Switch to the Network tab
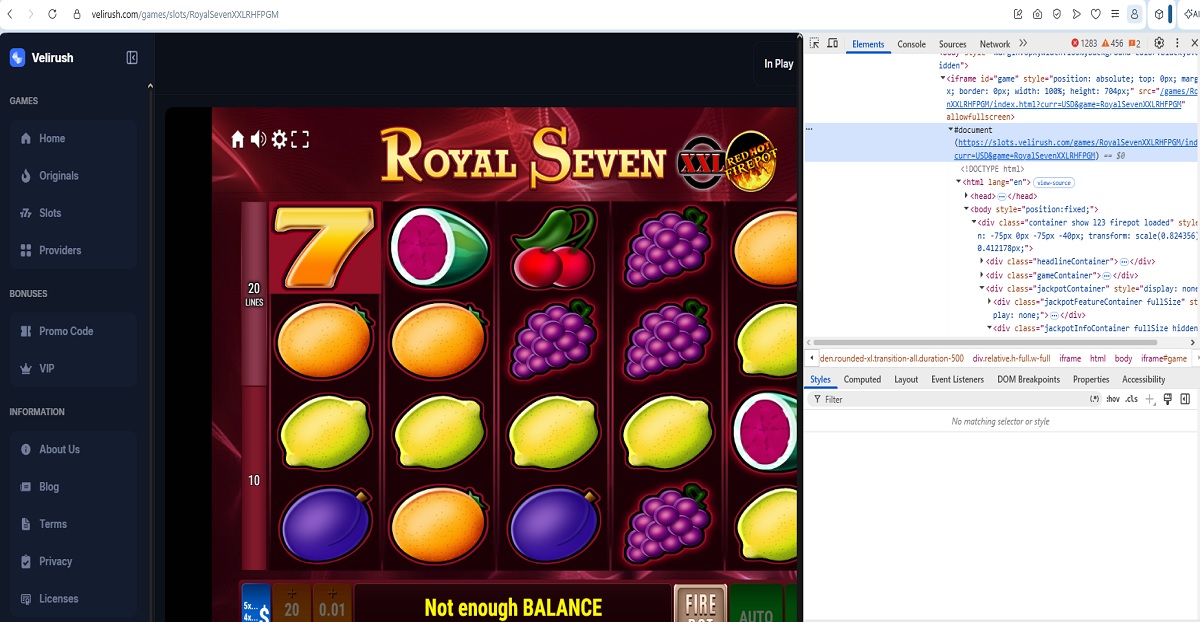This screenshot has width=1200, height=622. pos(995,44)
